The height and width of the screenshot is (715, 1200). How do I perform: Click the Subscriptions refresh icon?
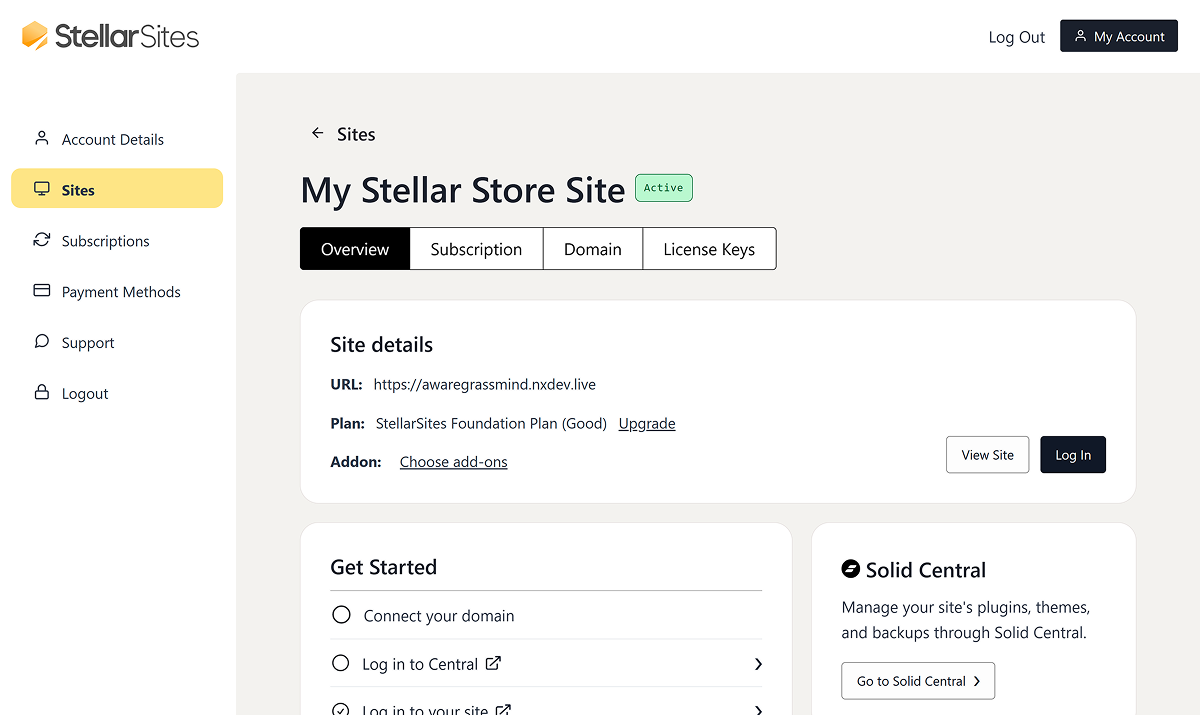click(x=41, y=240)
